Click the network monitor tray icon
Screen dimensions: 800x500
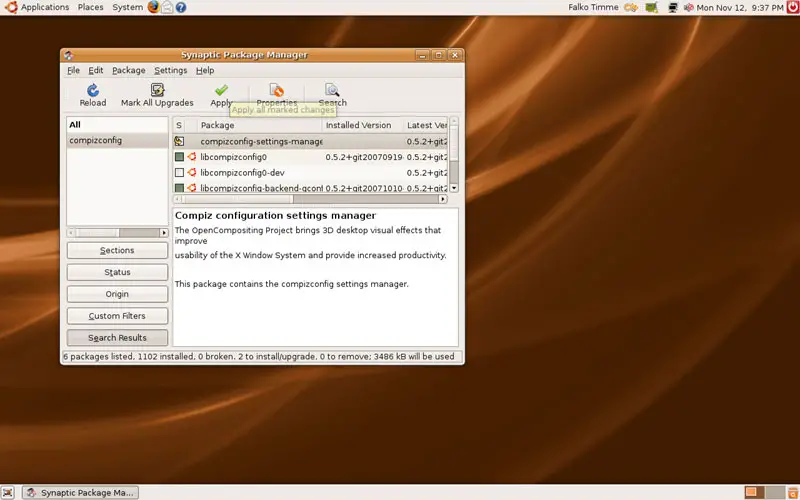673,8
